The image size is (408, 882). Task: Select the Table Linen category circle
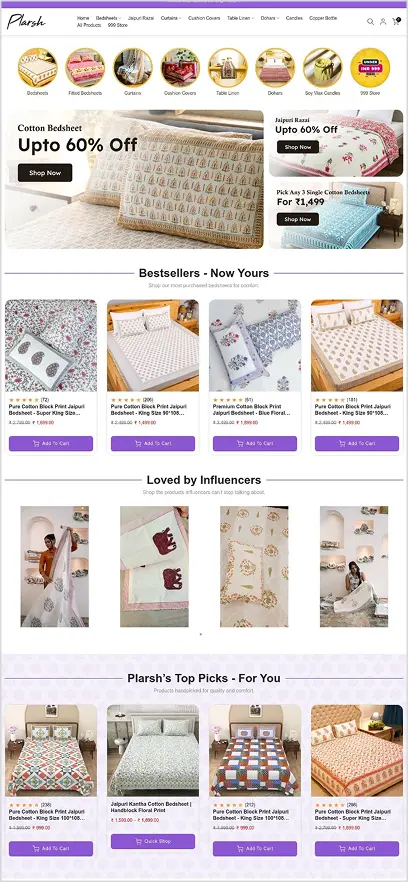coord(228,68)
